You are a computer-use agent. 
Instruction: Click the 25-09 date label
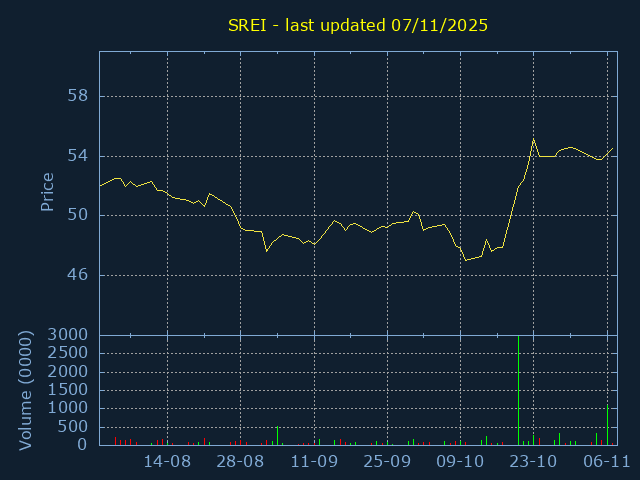387,462
